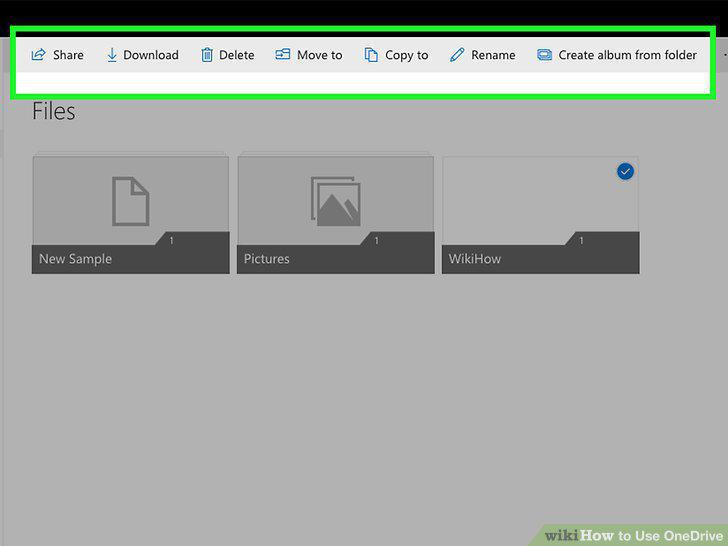This screenshot has height=546, width=728.
Task: Select Copy to text command
Action: 407,55
